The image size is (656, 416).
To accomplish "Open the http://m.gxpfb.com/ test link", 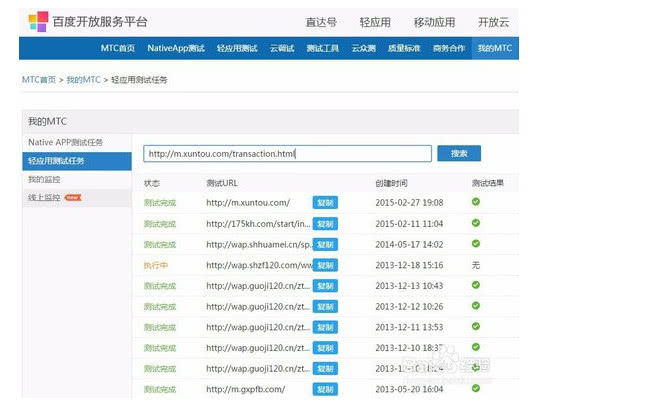I will click(245, 389).
